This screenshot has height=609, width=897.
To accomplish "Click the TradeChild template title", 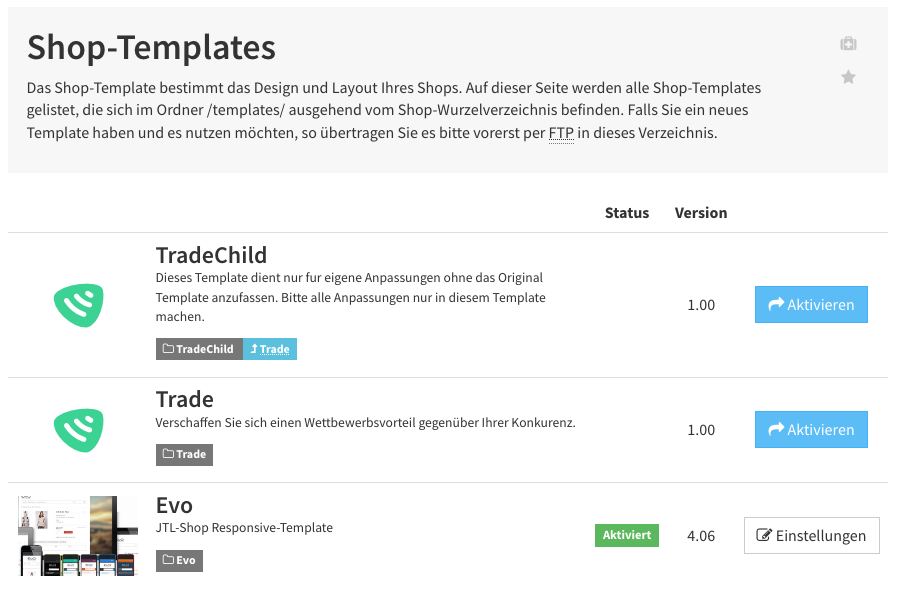I will point(211,255).
